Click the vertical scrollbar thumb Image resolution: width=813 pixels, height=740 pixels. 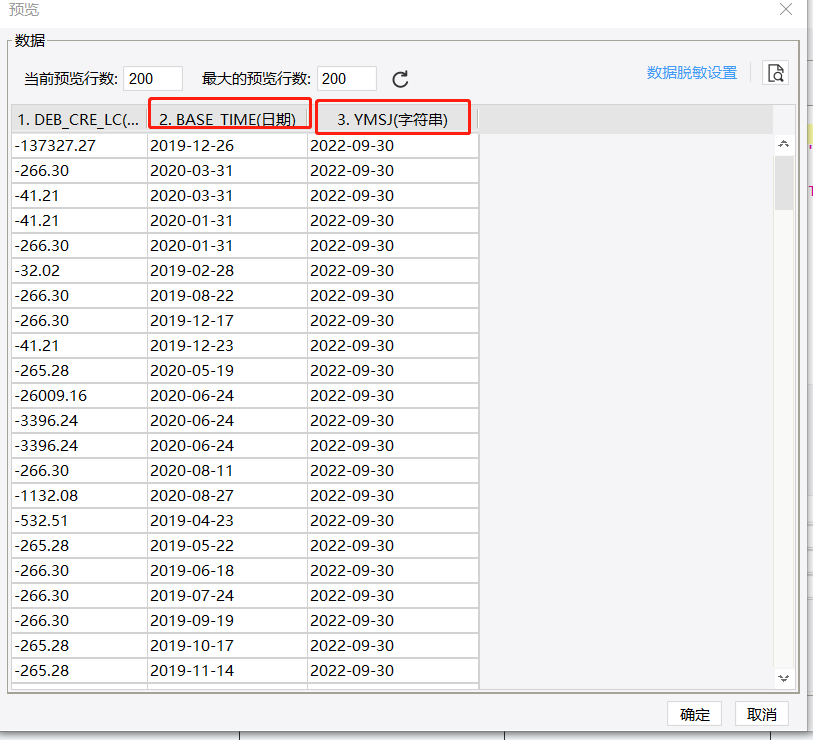tap(783, 183)
